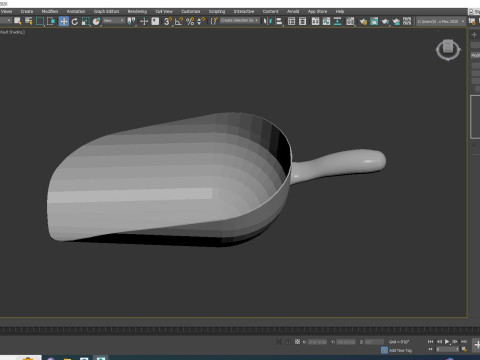Open the Render Setup teapot icon
Screen dimensions: 480x360
tap(363, 21)
